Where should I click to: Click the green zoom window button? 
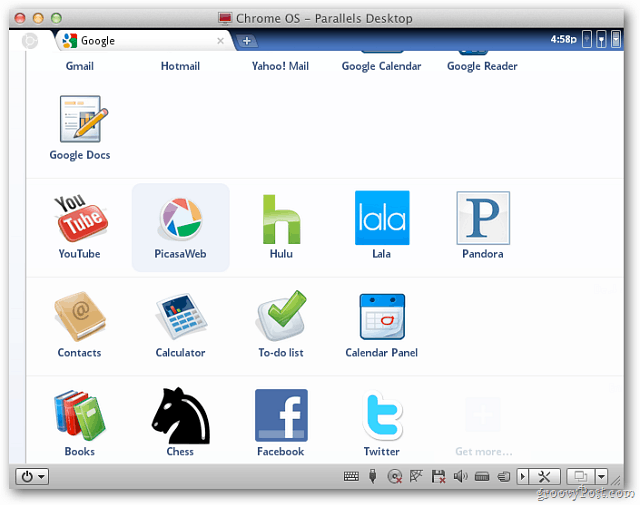pyautogui.click(x=56, y=18)
